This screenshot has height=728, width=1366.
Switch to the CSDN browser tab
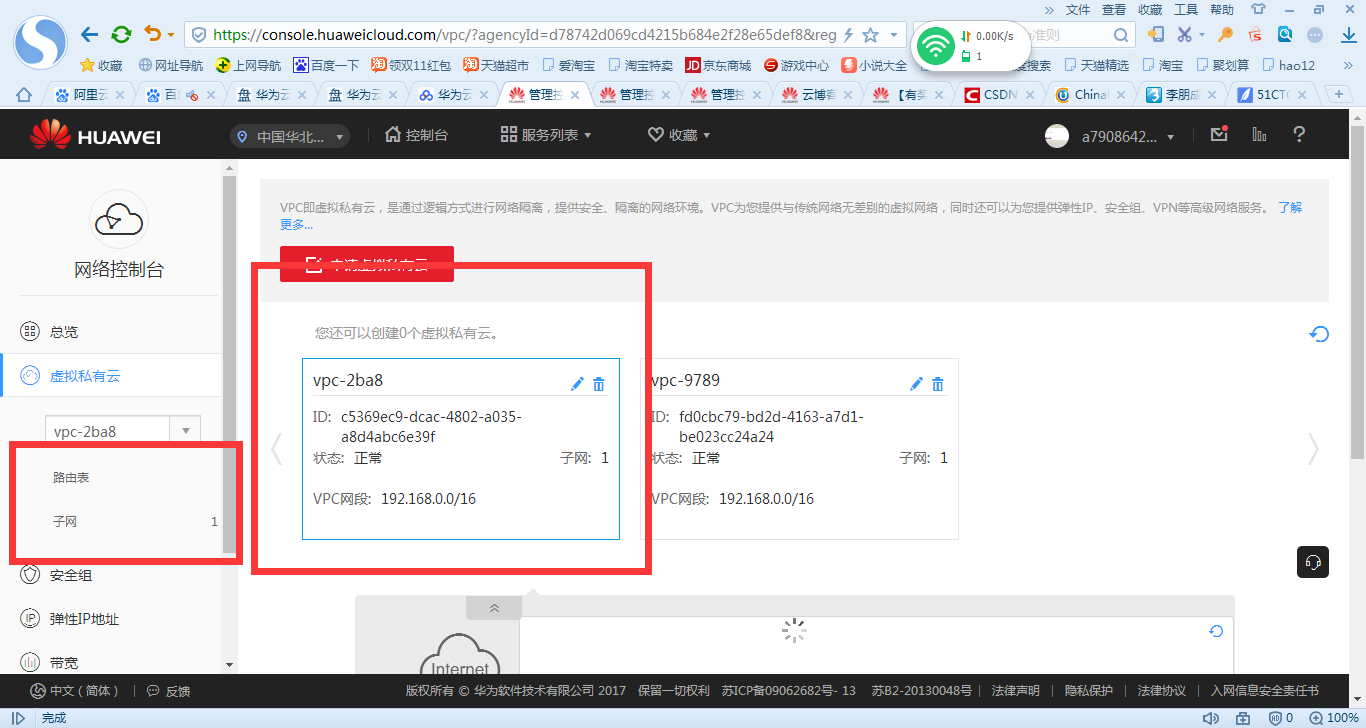(x=998, y=95)
